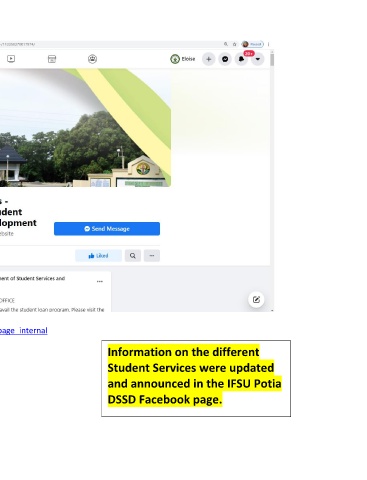
Task: Click the highlighted 'Information on the different' text
Action: pos(183,352)
